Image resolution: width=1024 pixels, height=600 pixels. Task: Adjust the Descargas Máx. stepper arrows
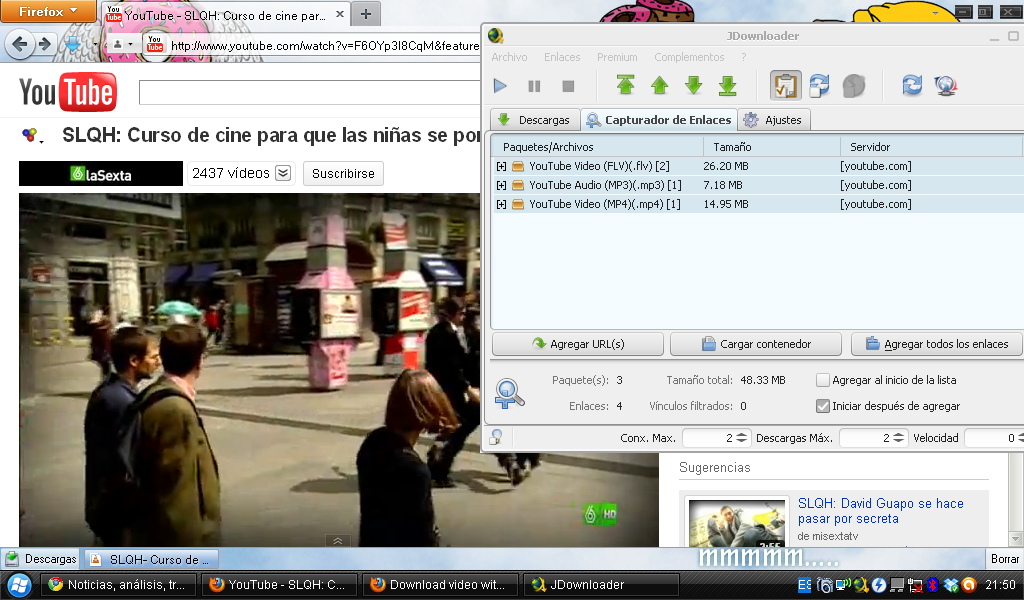(899, 438)
